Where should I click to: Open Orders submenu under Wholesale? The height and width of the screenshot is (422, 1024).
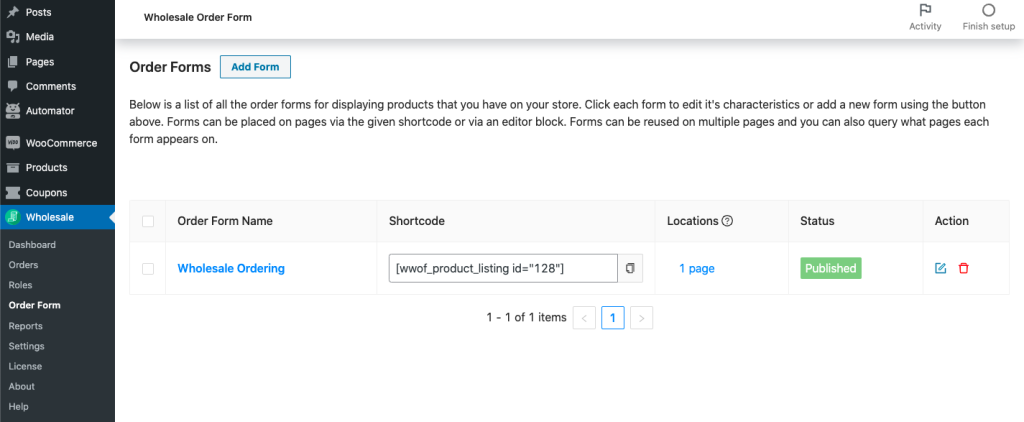(x=24, y=265)
